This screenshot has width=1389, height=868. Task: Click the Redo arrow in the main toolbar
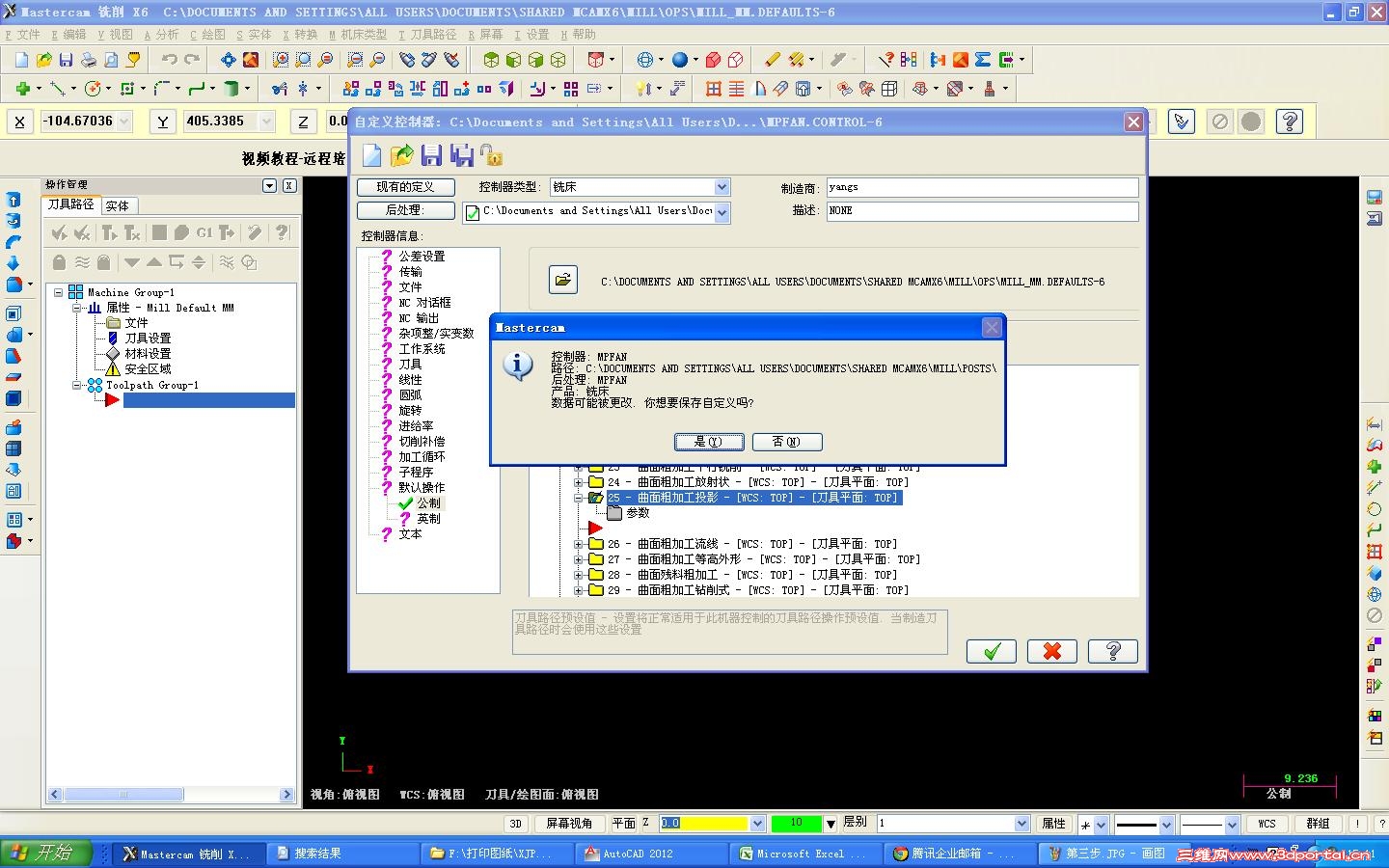point(192,60)
